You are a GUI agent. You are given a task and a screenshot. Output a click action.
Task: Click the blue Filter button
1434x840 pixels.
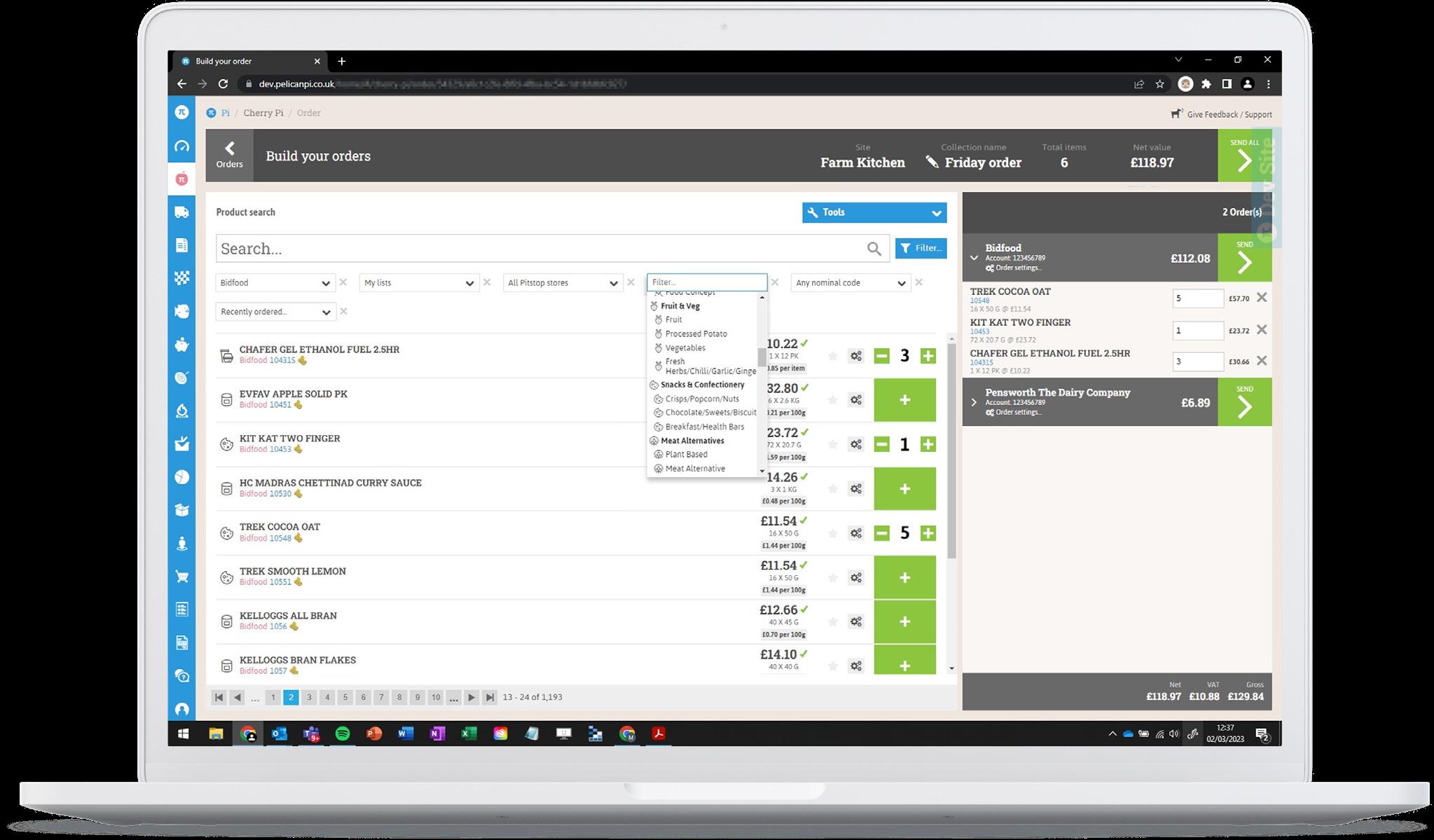point(921,248)
